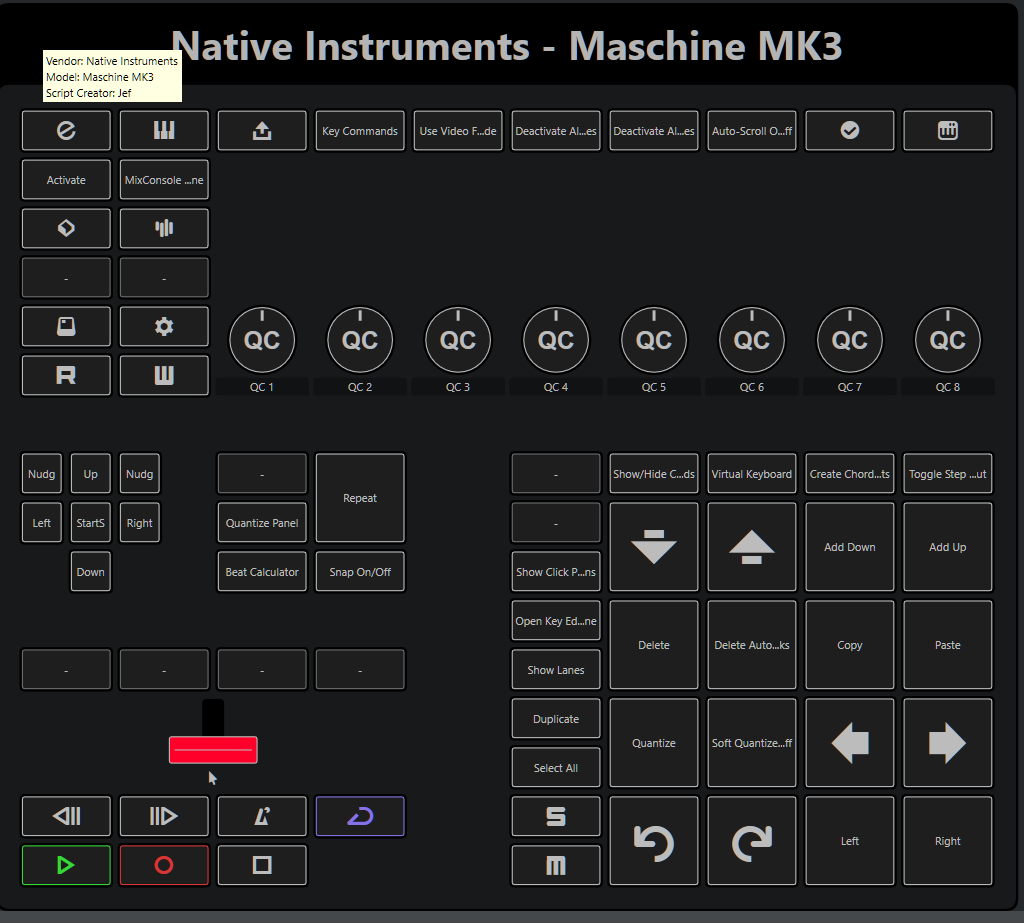Click the Add Down button
This screenshot has height=923, width=1024.
coord(850,547)
